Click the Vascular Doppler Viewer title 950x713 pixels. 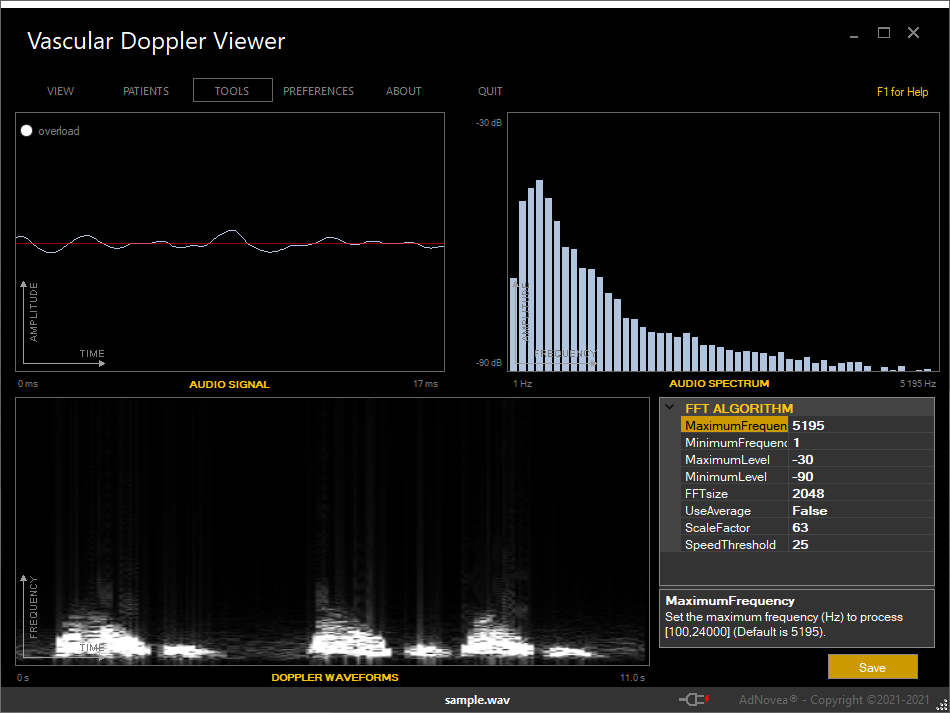pyautogui.click(x=156, y=41)
